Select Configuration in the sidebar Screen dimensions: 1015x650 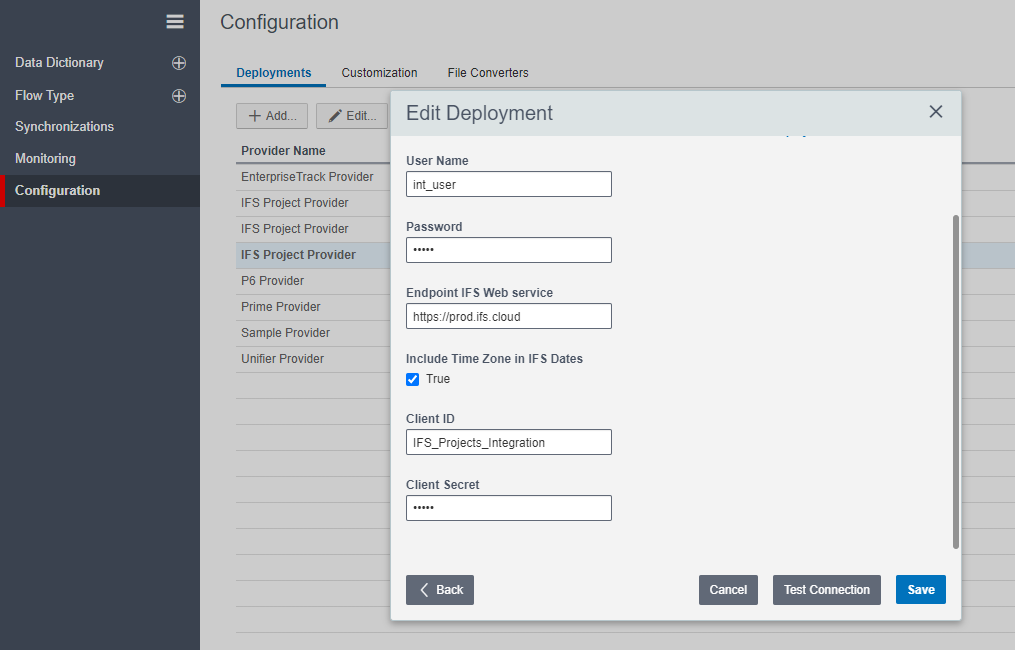coord(57,191)
